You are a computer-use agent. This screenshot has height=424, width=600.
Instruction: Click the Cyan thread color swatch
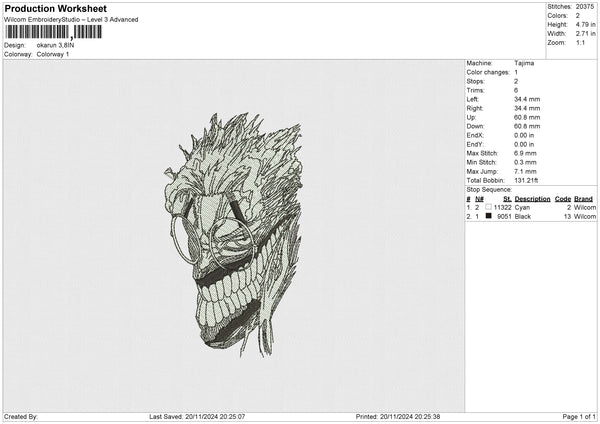click(x=488, y=207)
